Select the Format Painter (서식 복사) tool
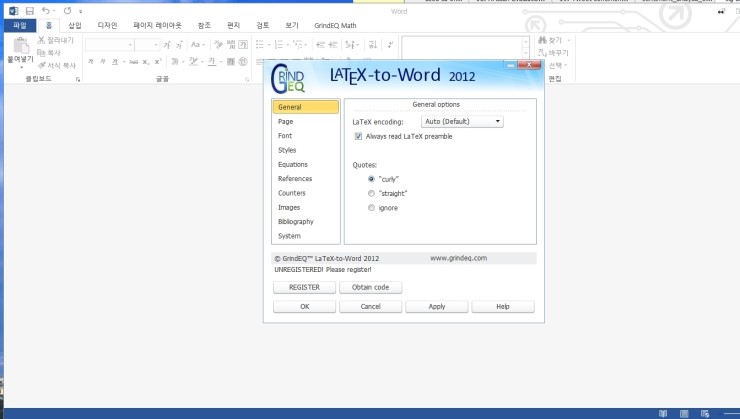Image resolution: width=740 pixels, height=419 pixels. 41,65
